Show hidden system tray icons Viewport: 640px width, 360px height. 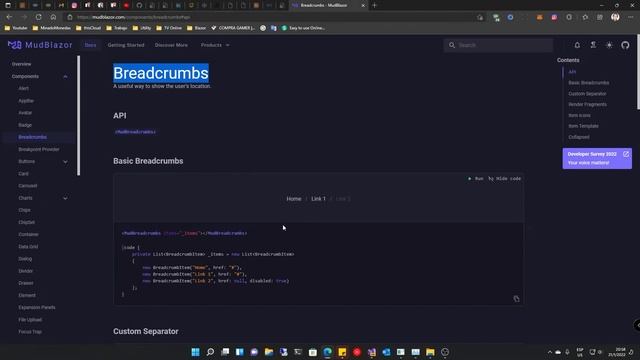click(x=549, y=352)
